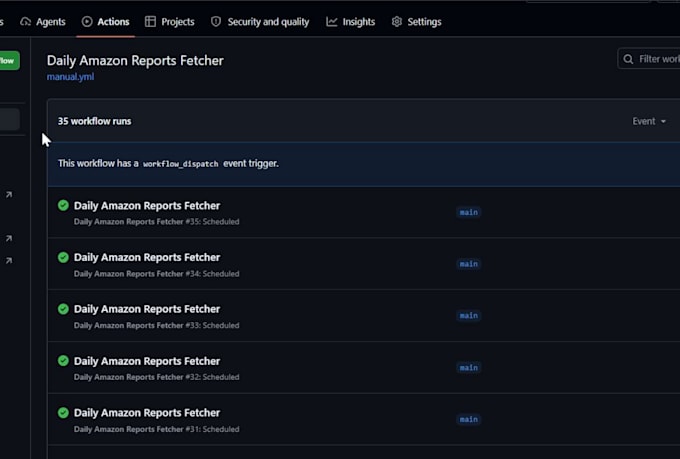Click the top external-link arrow in sidebar
This screenshot has width=680, height=459.
[x=9, y=195]
